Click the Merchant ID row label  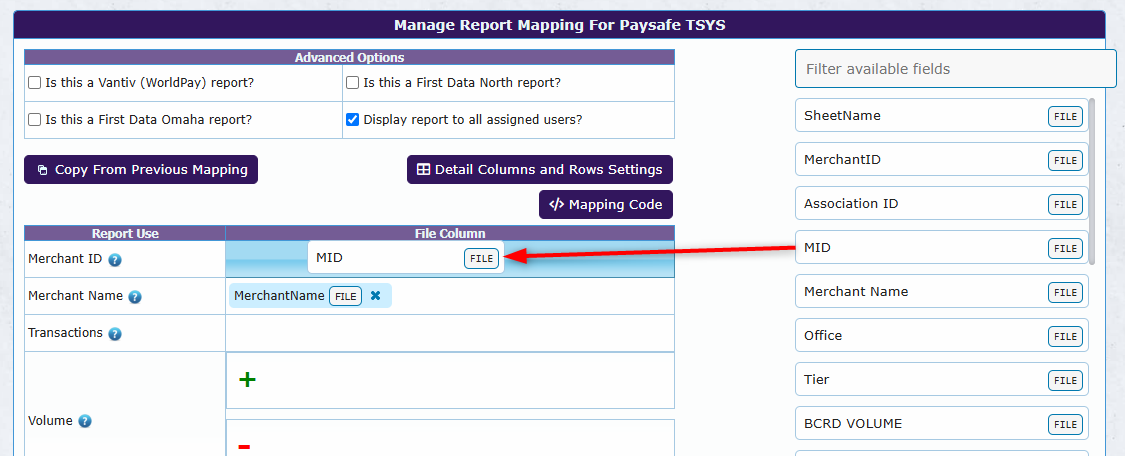point(65,259)
